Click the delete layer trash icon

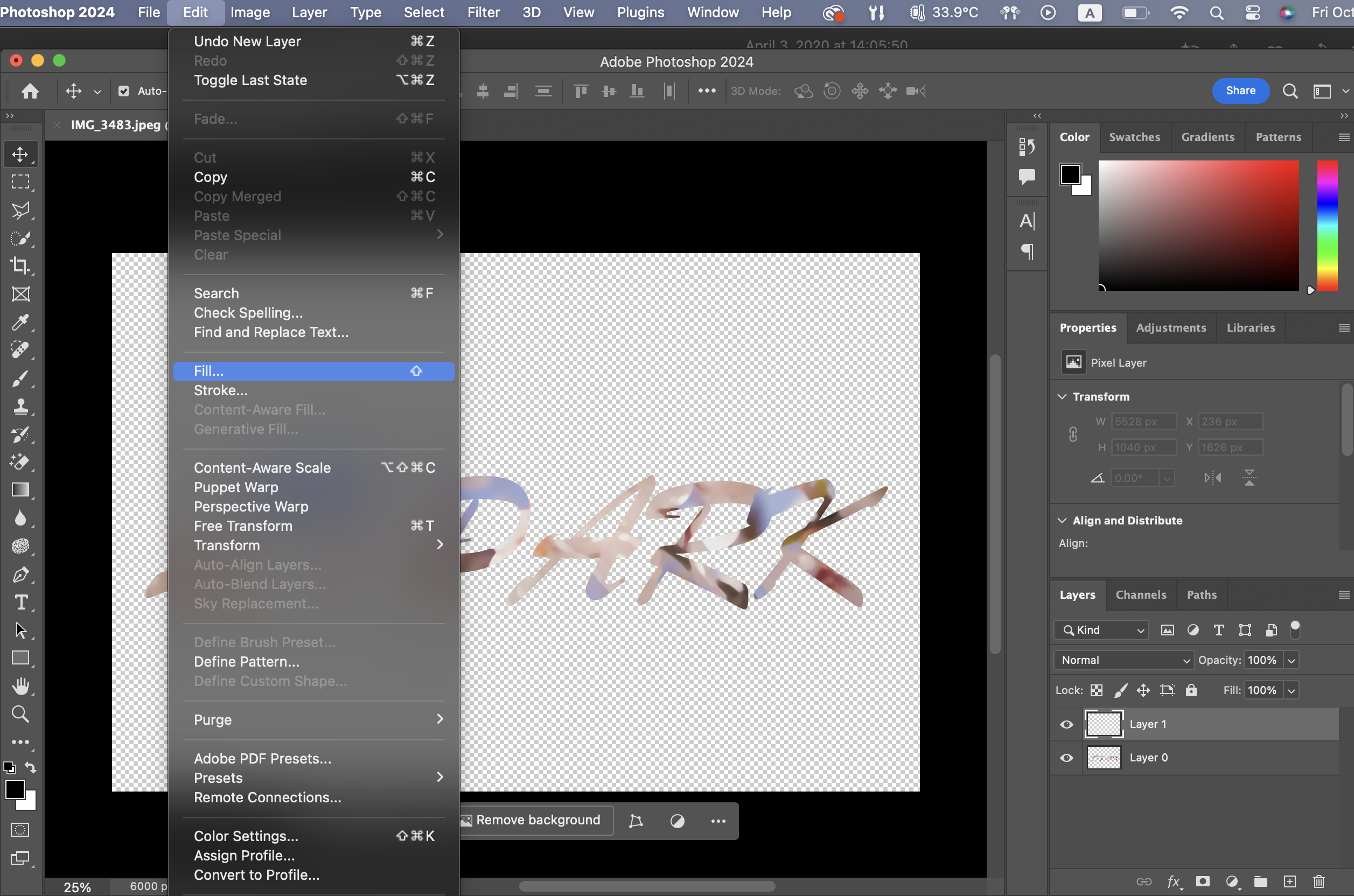pos(1318,881)
